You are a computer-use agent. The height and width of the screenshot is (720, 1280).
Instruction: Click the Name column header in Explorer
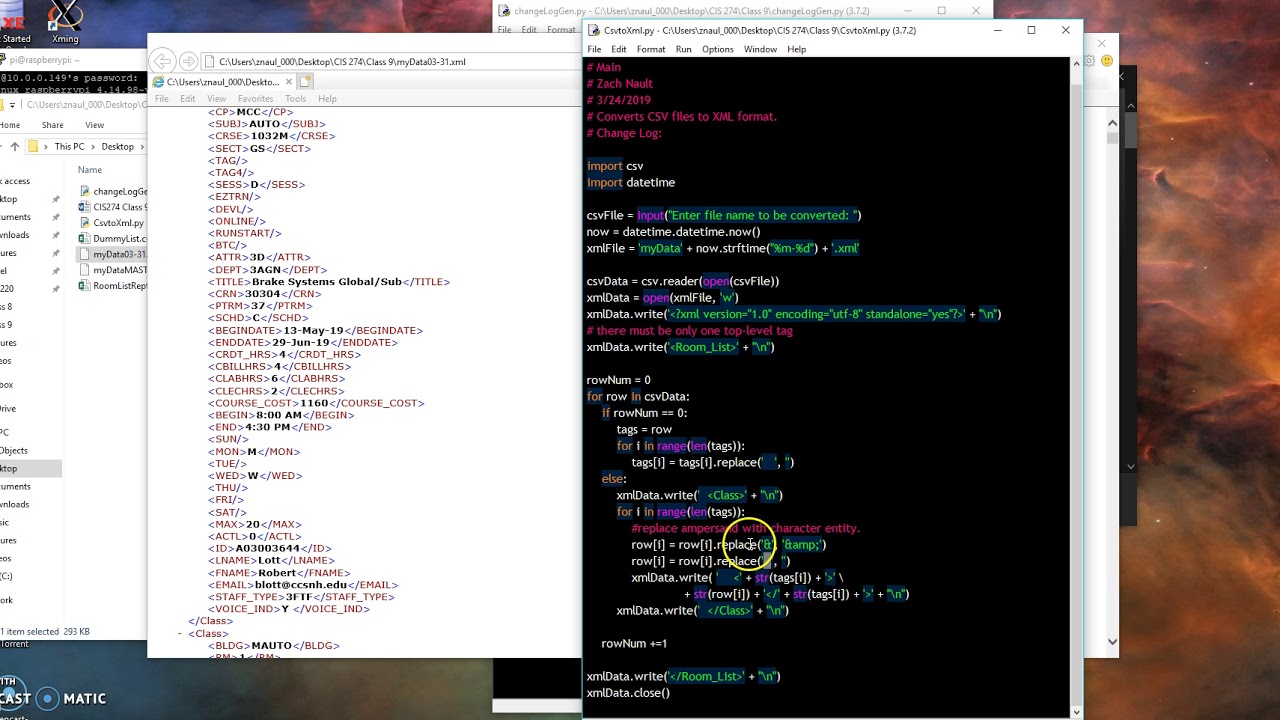point(90,170)
